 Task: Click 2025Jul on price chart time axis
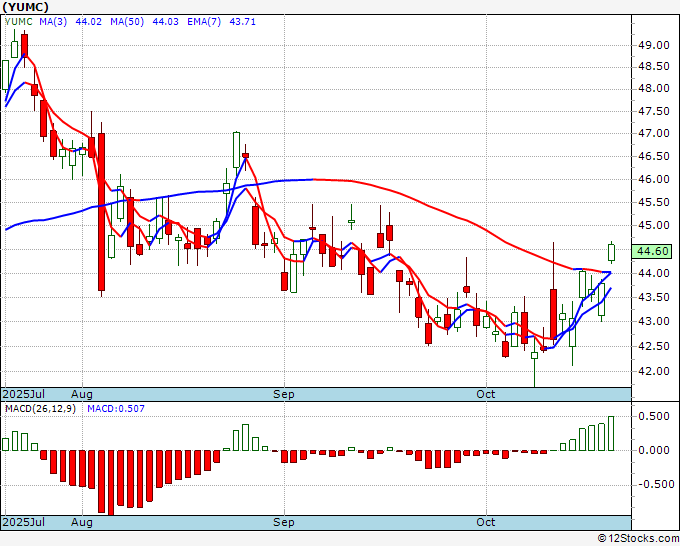[24, 394]
